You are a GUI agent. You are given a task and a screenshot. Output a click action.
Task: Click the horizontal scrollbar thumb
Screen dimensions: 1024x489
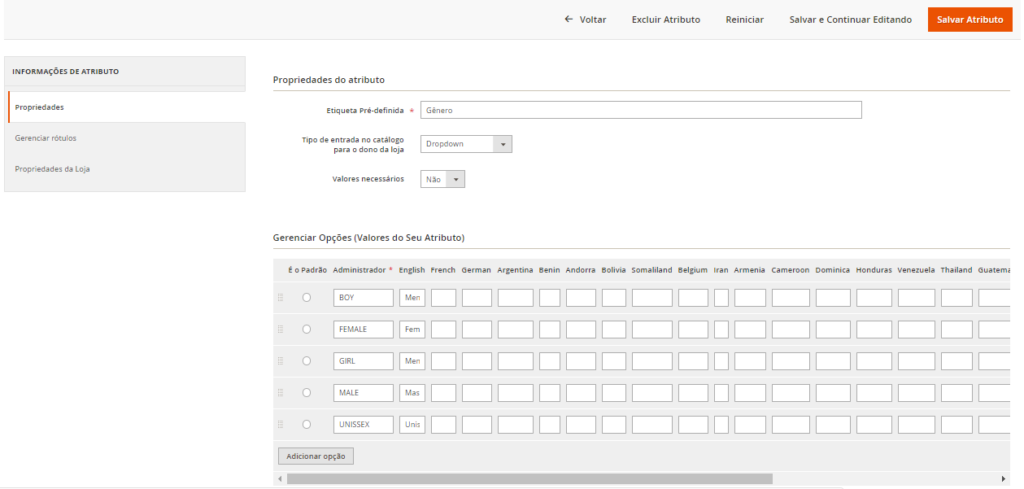(x=530, y=479)
